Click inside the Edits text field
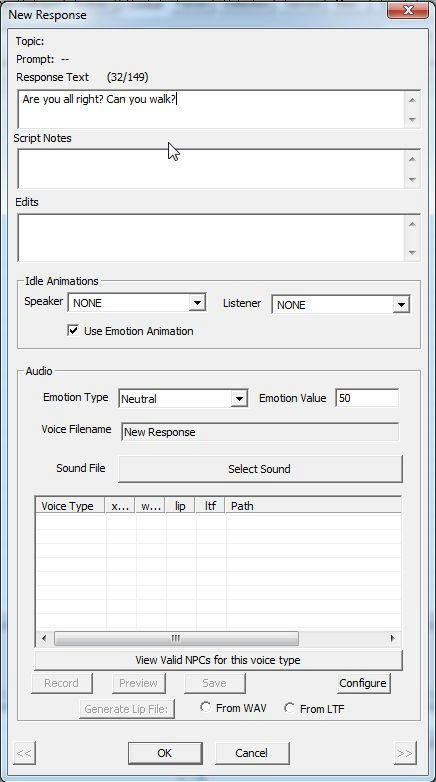 (212, 238)
